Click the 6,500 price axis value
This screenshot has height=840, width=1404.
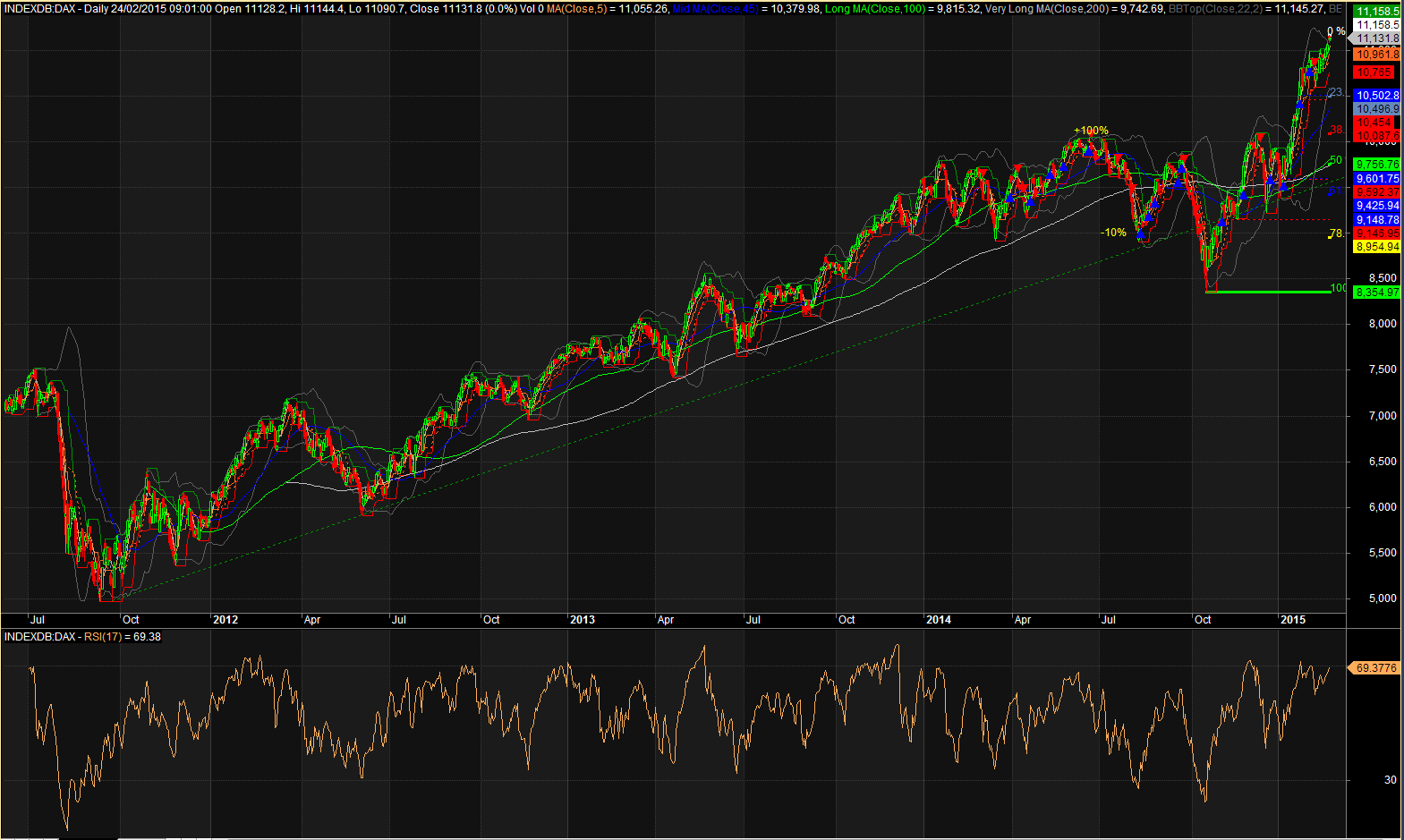click(x=1383, y=462)
